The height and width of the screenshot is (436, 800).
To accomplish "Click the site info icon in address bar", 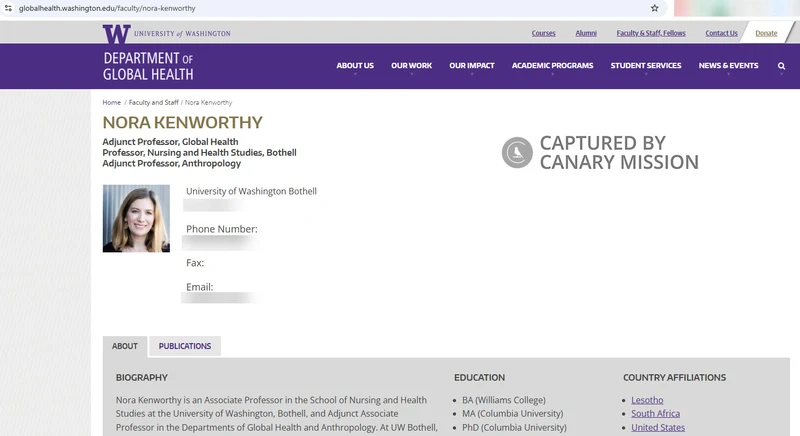I will point(8,8).
